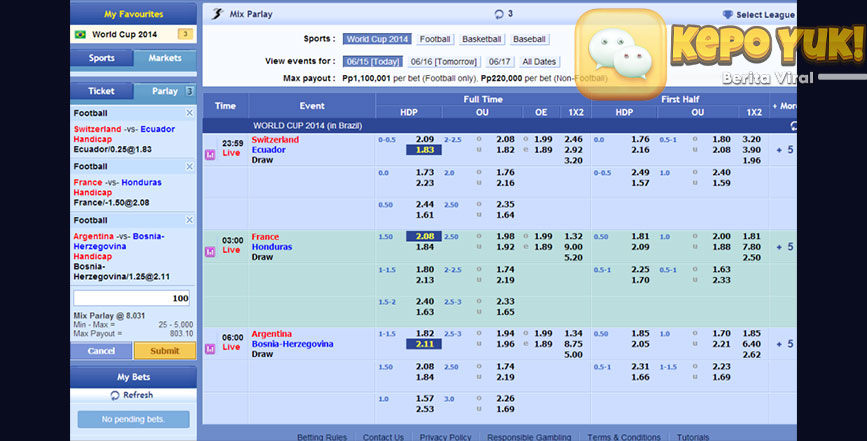
Task: Open the Parlay tab
Action: click(165, 91)
